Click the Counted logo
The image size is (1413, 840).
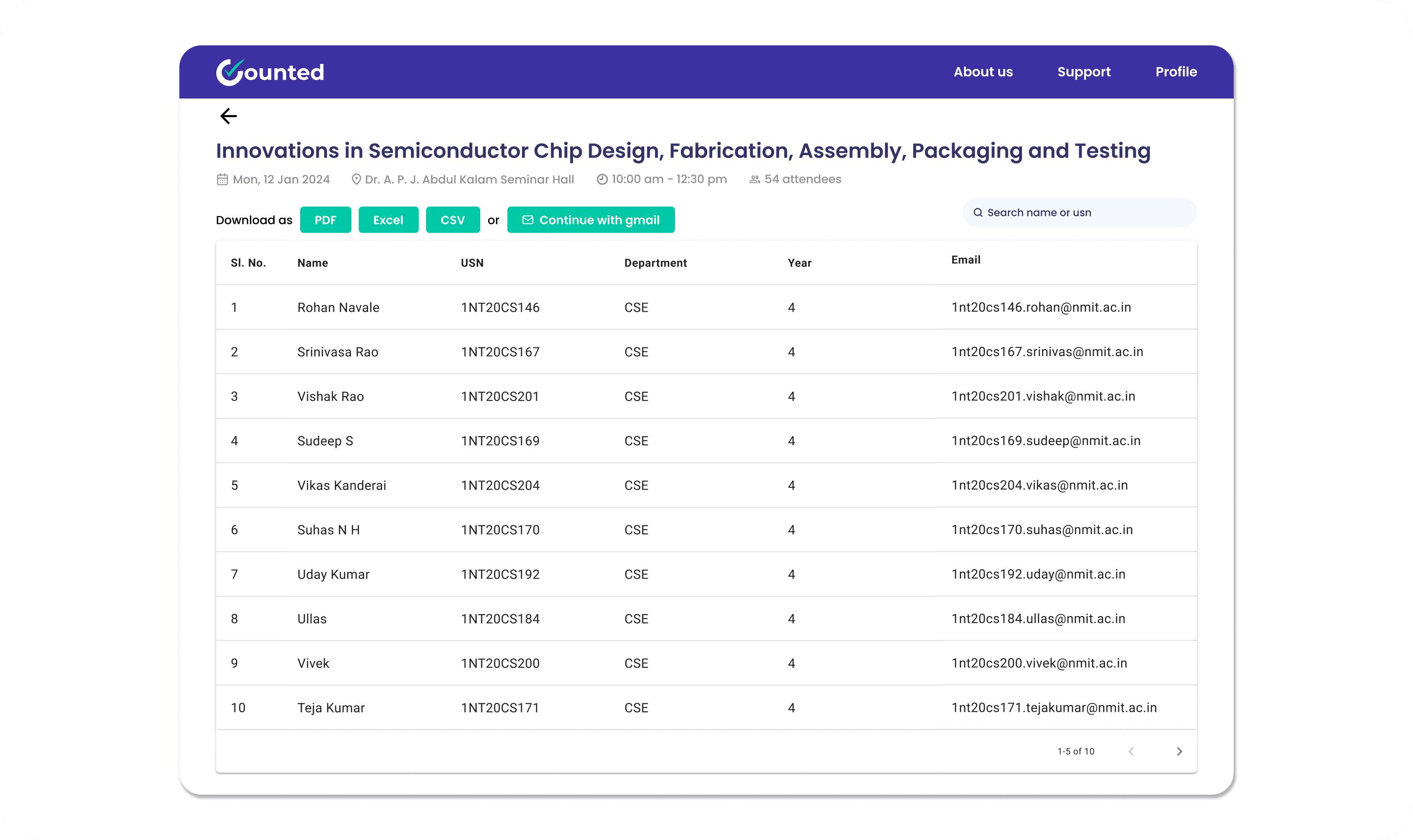pos(269,72)
